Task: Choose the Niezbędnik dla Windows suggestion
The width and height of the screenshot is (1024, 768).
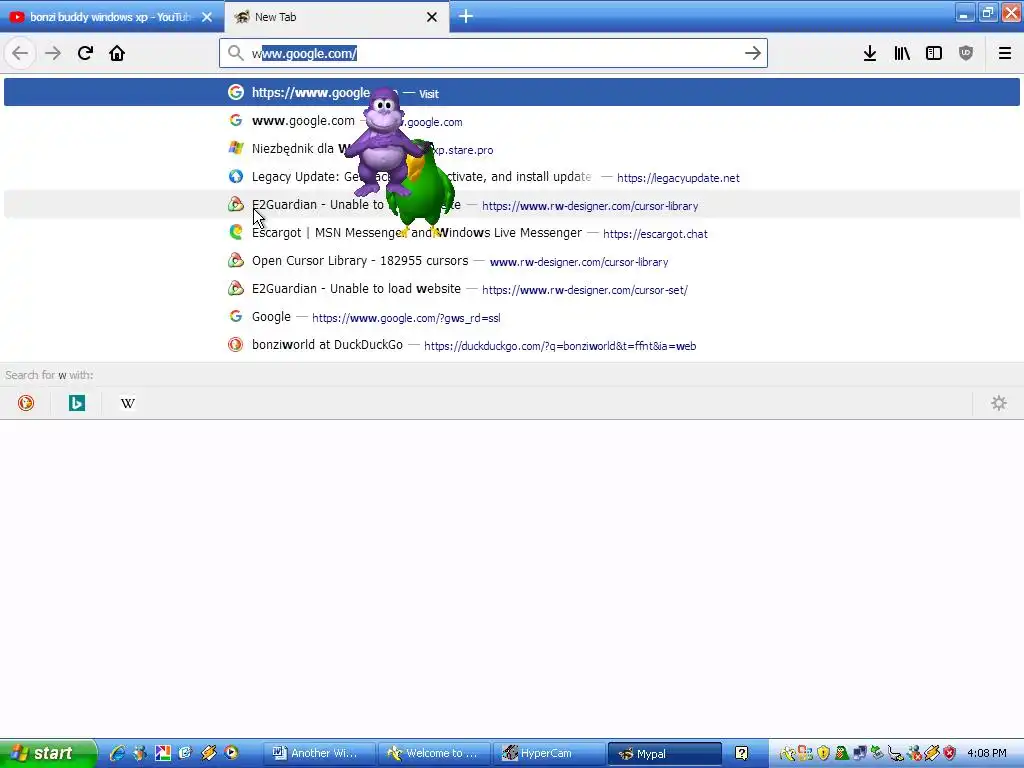Action: 512,149
